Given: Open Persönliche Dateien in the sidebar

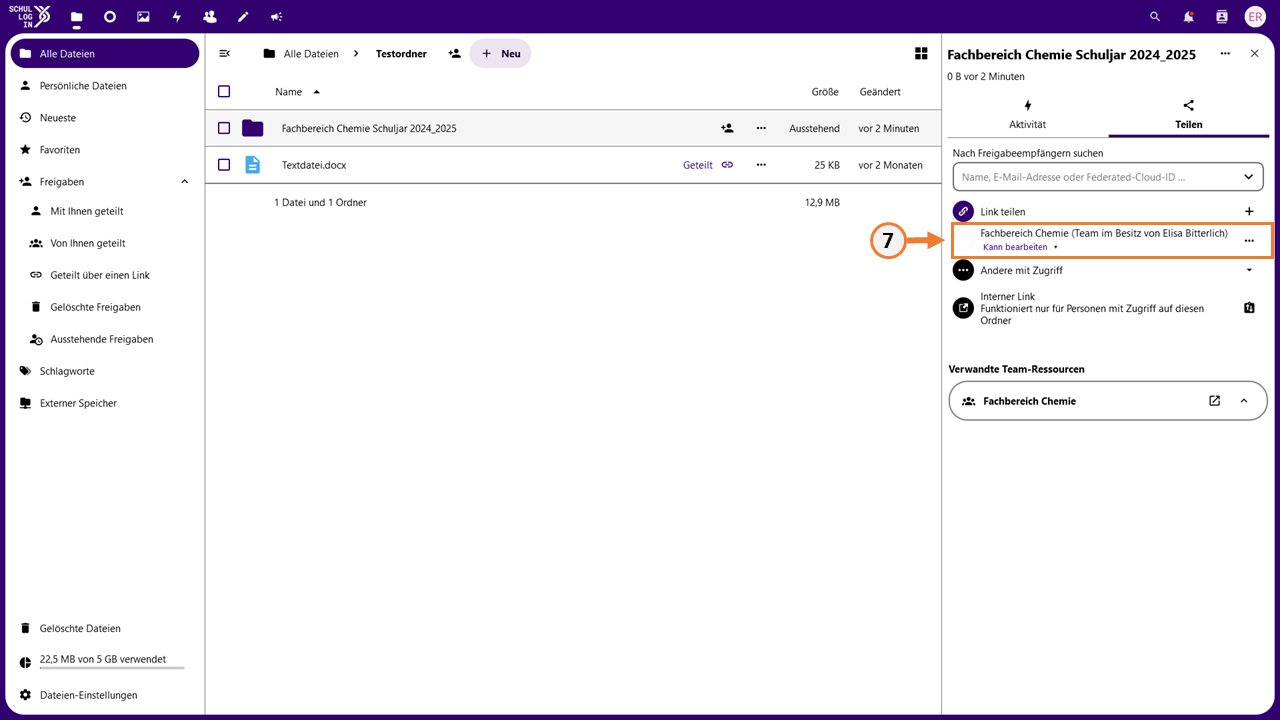Looking at the screenshot, I should pos(105,86).
